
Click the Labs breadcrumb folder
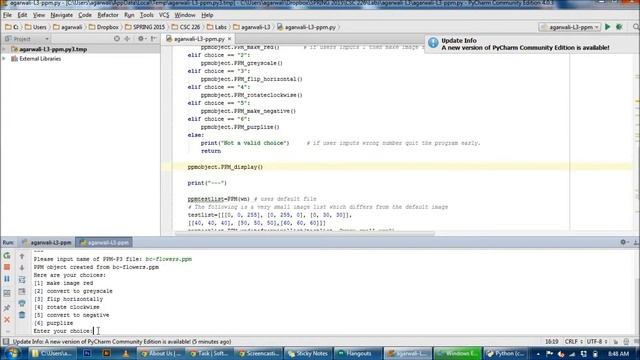coord(217,27)
